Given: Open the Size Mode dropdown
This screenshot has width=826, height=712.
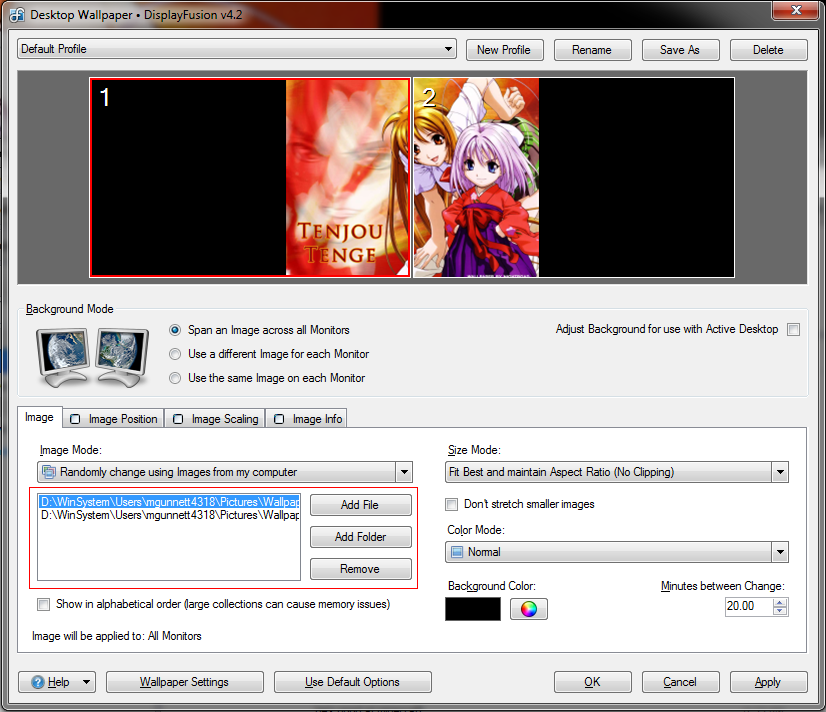Looking at the screenshot, I should tap(617, 472).
